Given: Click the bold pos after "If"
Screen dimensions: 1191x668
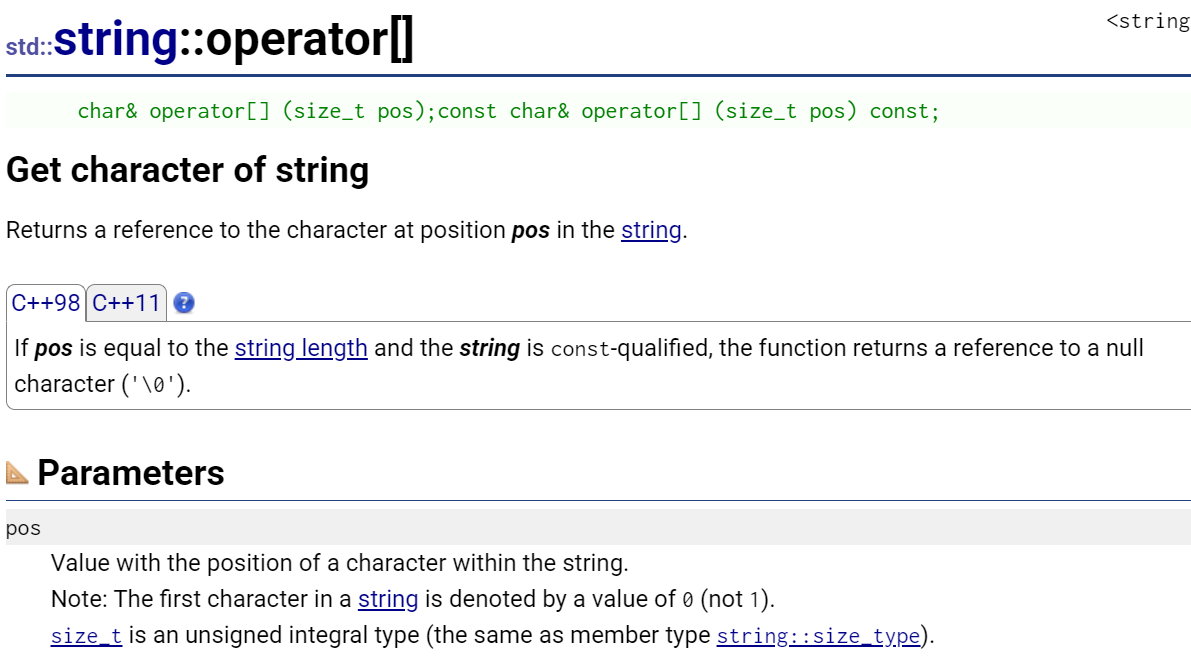Looking at the screenshot, I should 53,348.
